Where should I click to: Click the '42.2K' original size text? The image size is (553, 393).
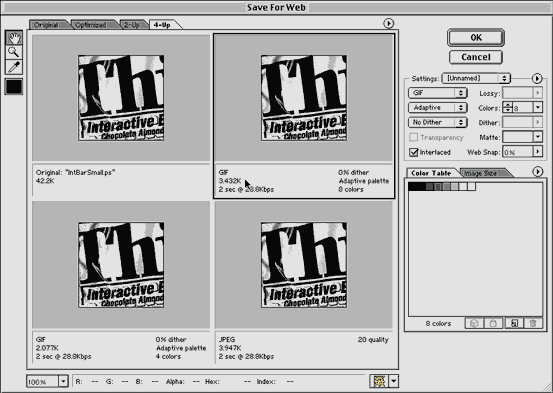point(45,181)
